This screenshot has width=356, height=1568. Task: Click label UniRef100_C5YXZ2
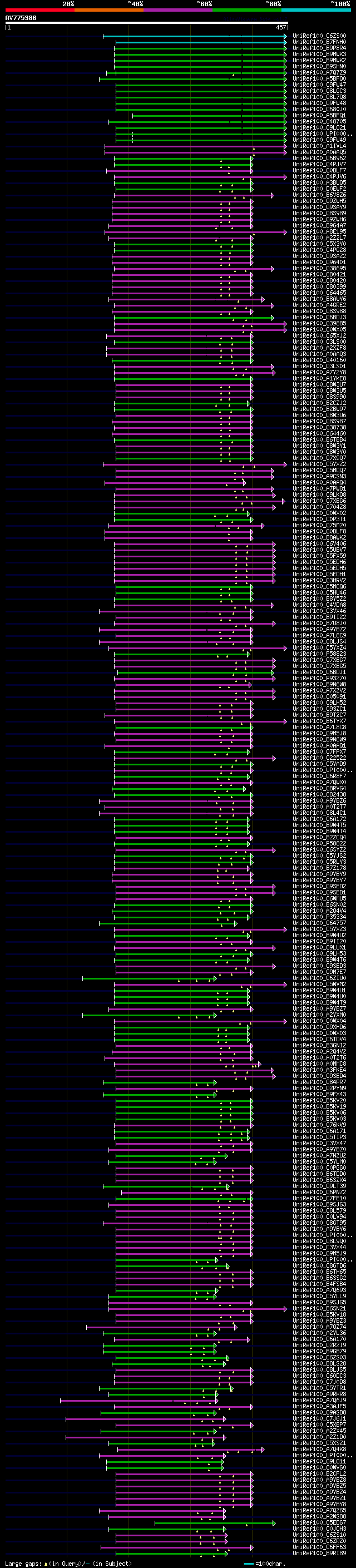(x=319, y=464)
